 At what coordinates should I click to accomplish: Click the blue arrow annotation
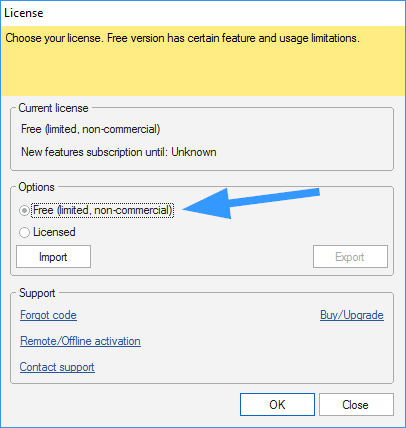click(251, 203)
